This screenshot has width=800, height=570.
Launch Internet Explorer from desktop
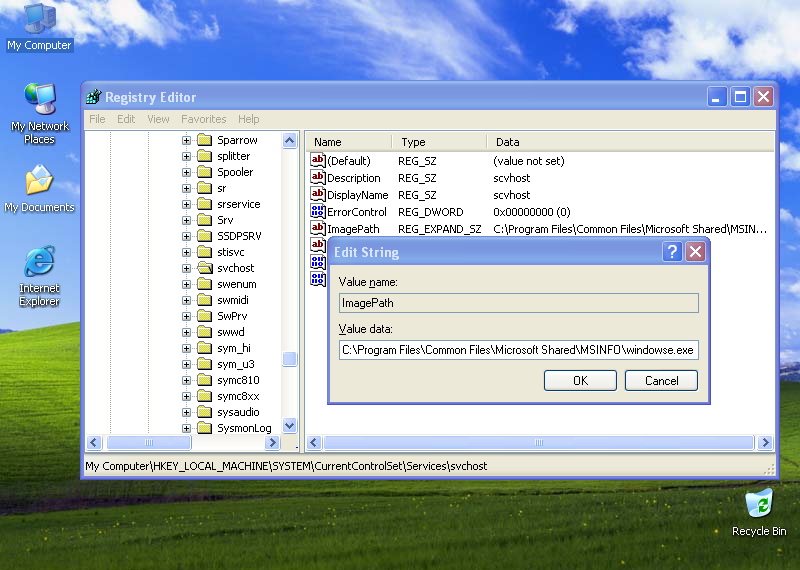click(x=39, y=276)
